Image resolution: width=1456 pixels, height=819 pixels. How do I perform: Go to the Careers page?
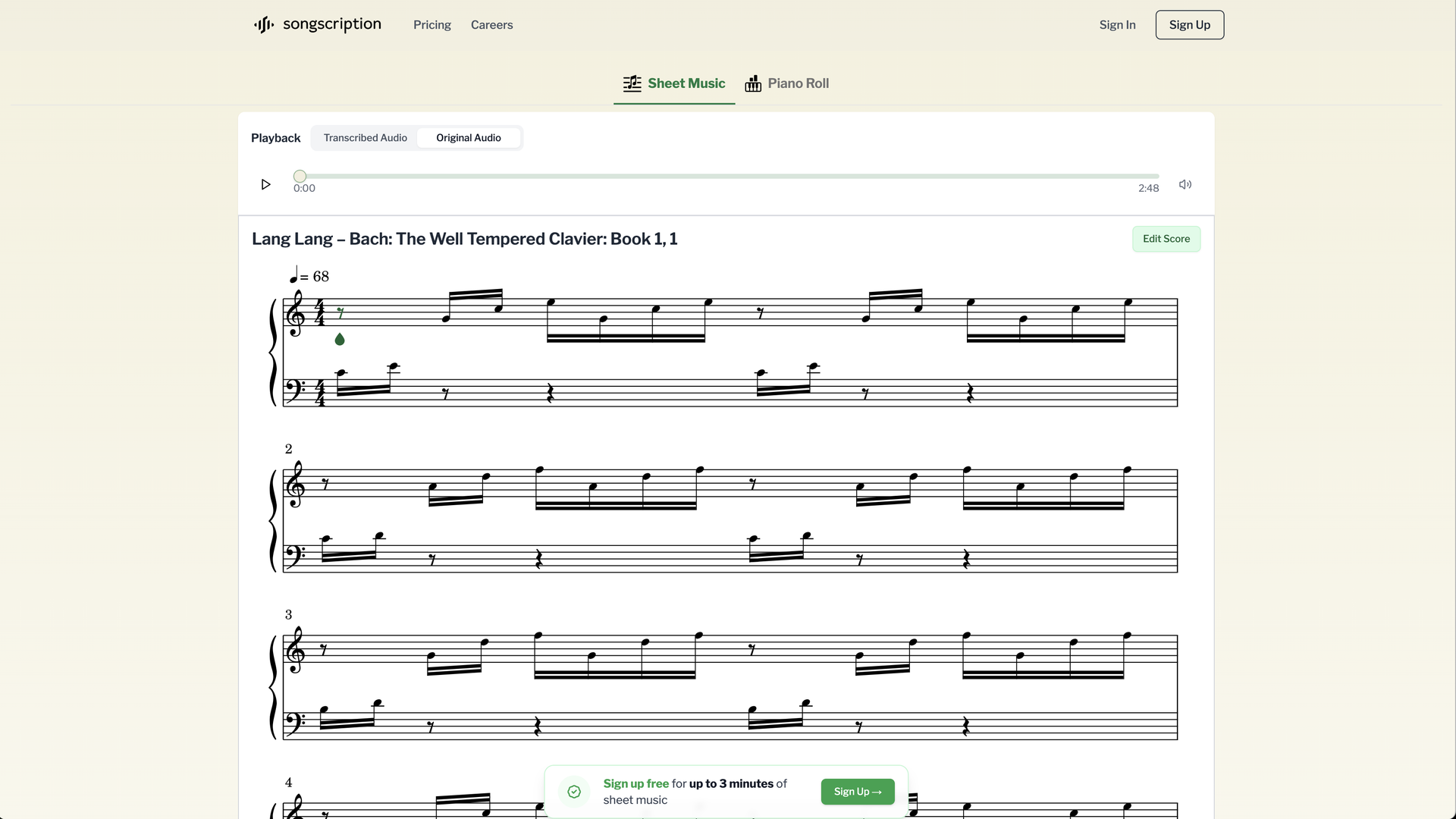click(491, 25)
